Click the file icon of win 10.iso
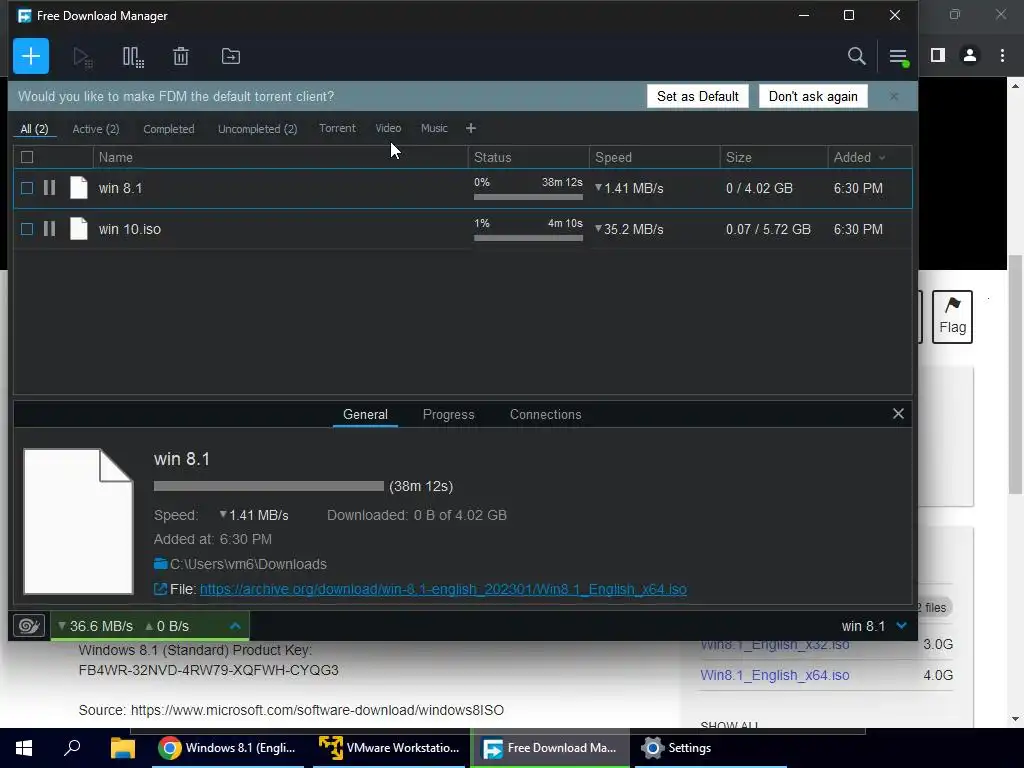 78,229
